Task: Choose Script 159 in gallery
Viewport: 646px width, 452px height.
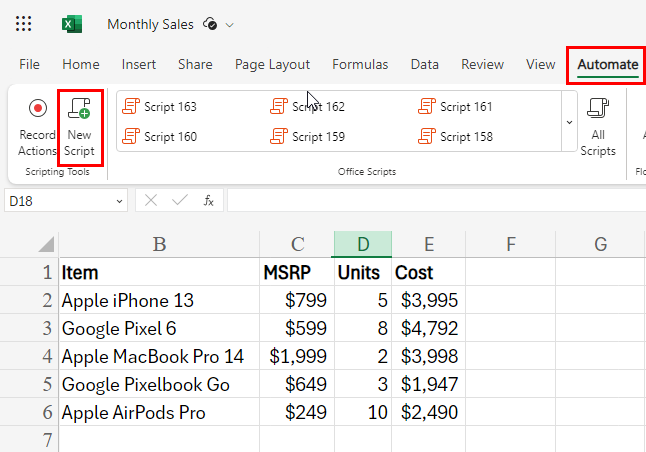Action: click(307, 136)
